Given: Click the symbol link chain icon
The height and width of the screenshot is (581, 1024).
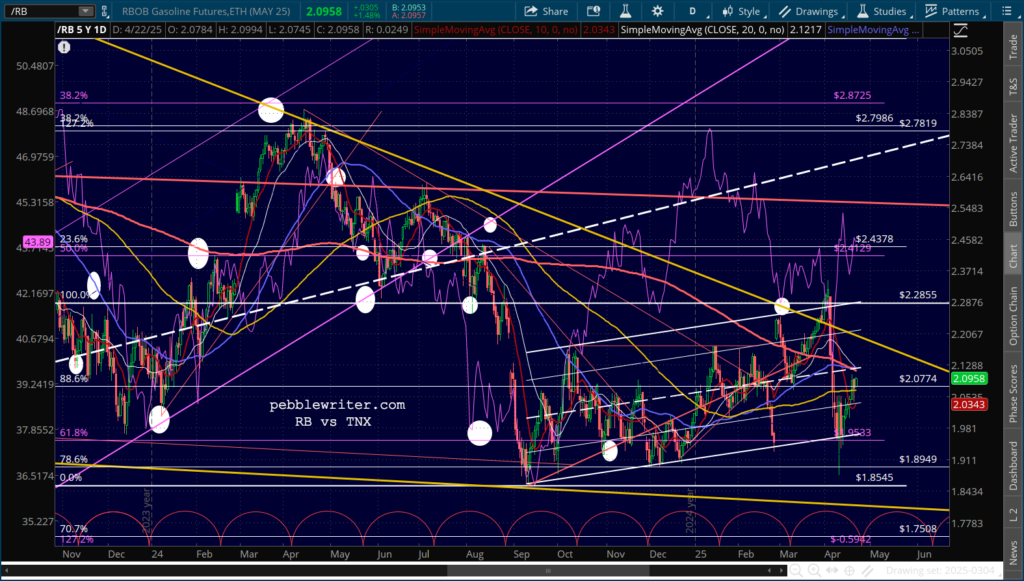Looking at the screenshot, I should pos(105,11).
